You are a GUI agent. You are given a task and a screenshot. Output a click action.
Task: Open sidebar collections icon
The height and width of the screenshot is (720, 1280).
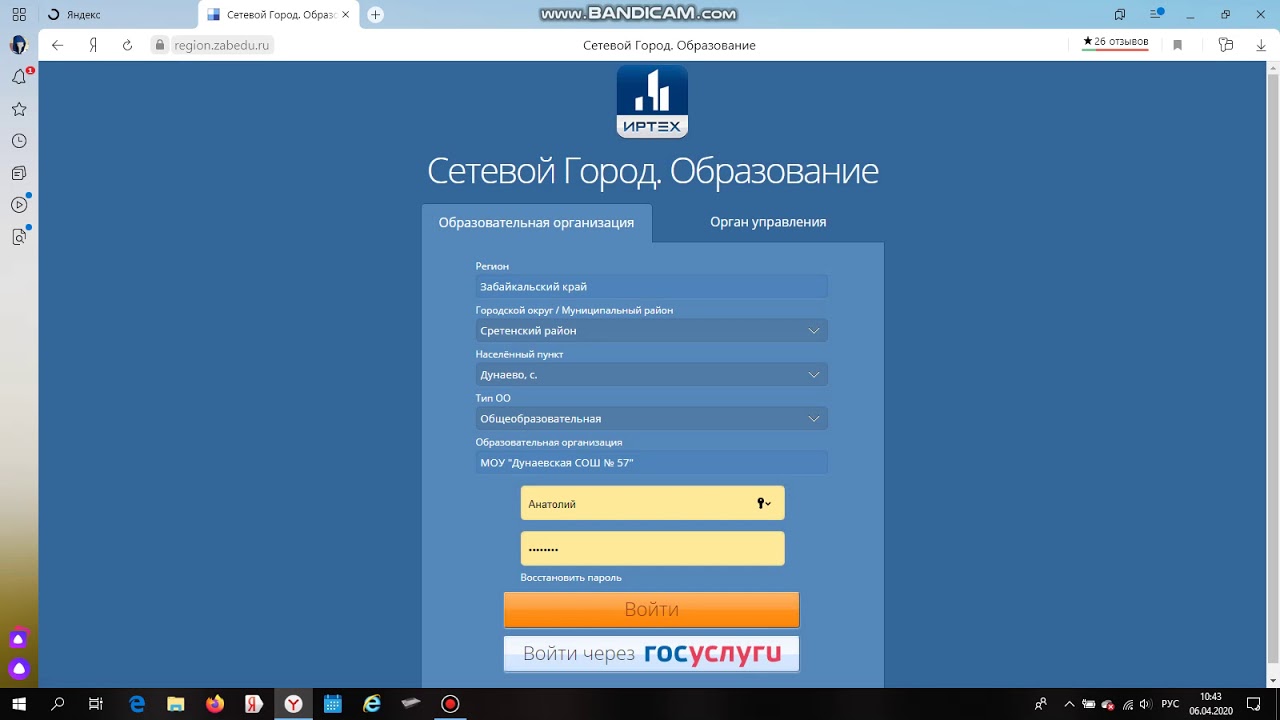click(x=19, y=173)
